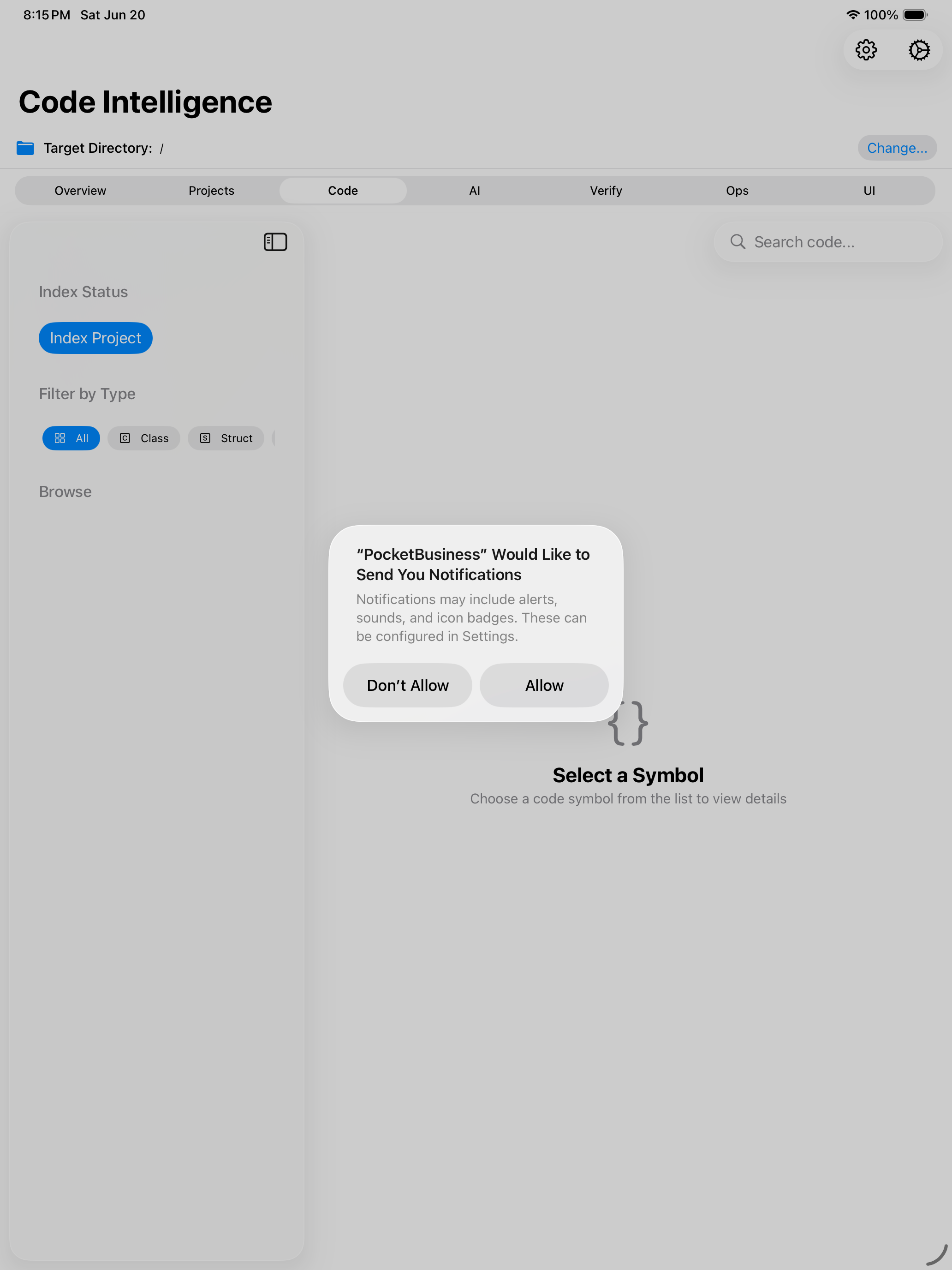
Task: Filter symbols by Struct
Action: tap(226, 438)
